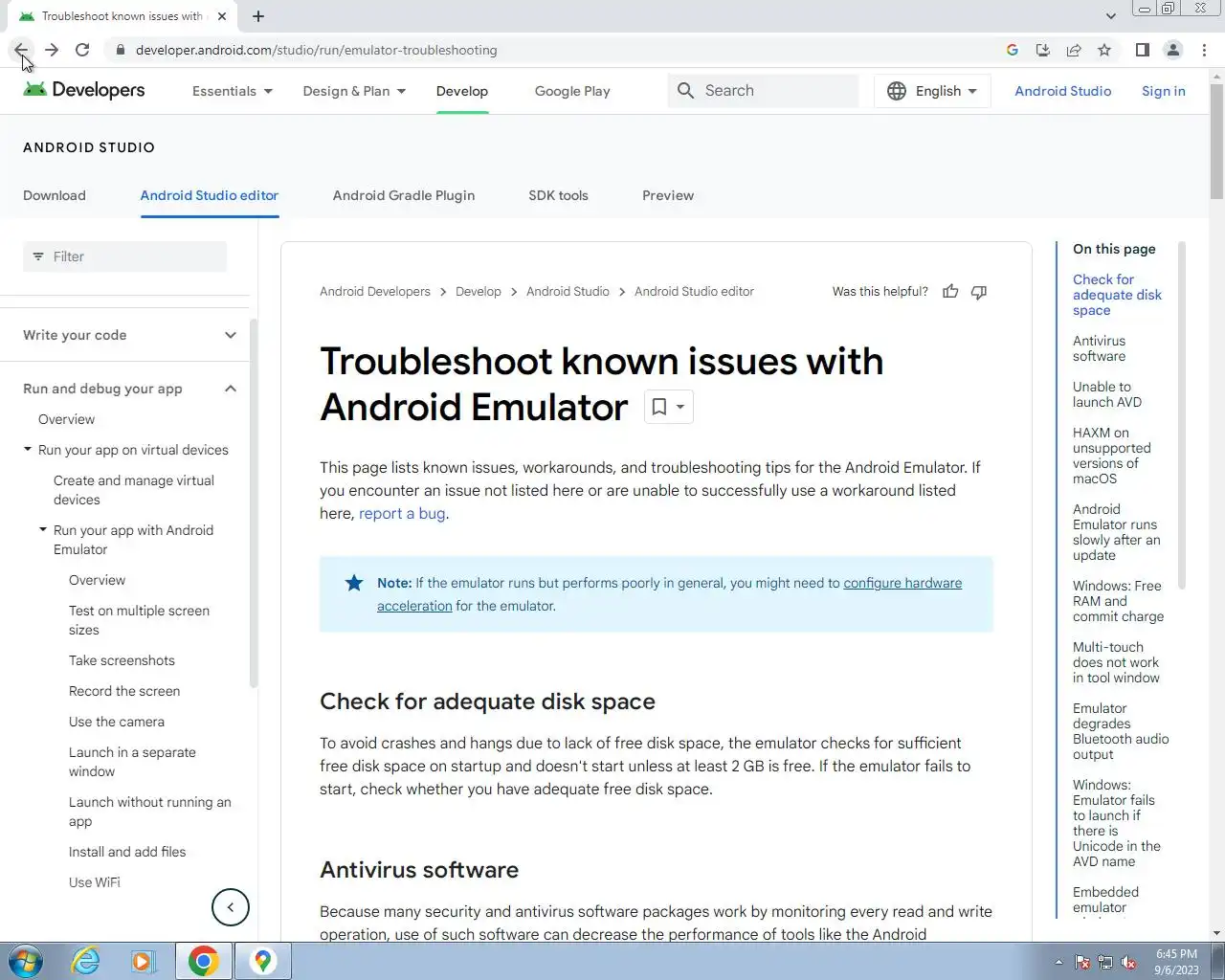Click the browser back arrow
1225x980 pixels.
coord(21,50)
